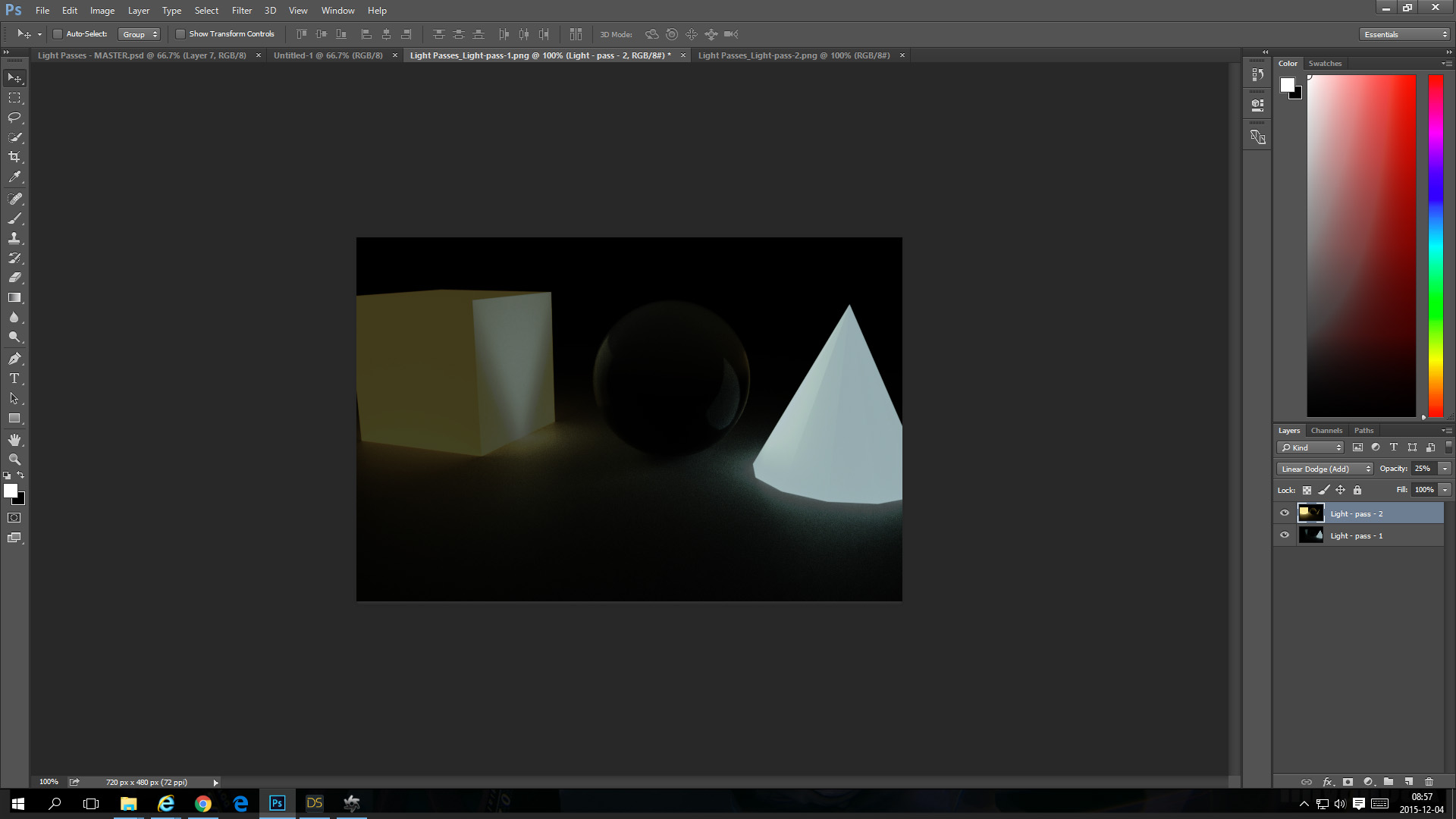Screen dimensions: 1456x819
Task: Select the Clone Stamp tool
Action: tap(14, 238)
